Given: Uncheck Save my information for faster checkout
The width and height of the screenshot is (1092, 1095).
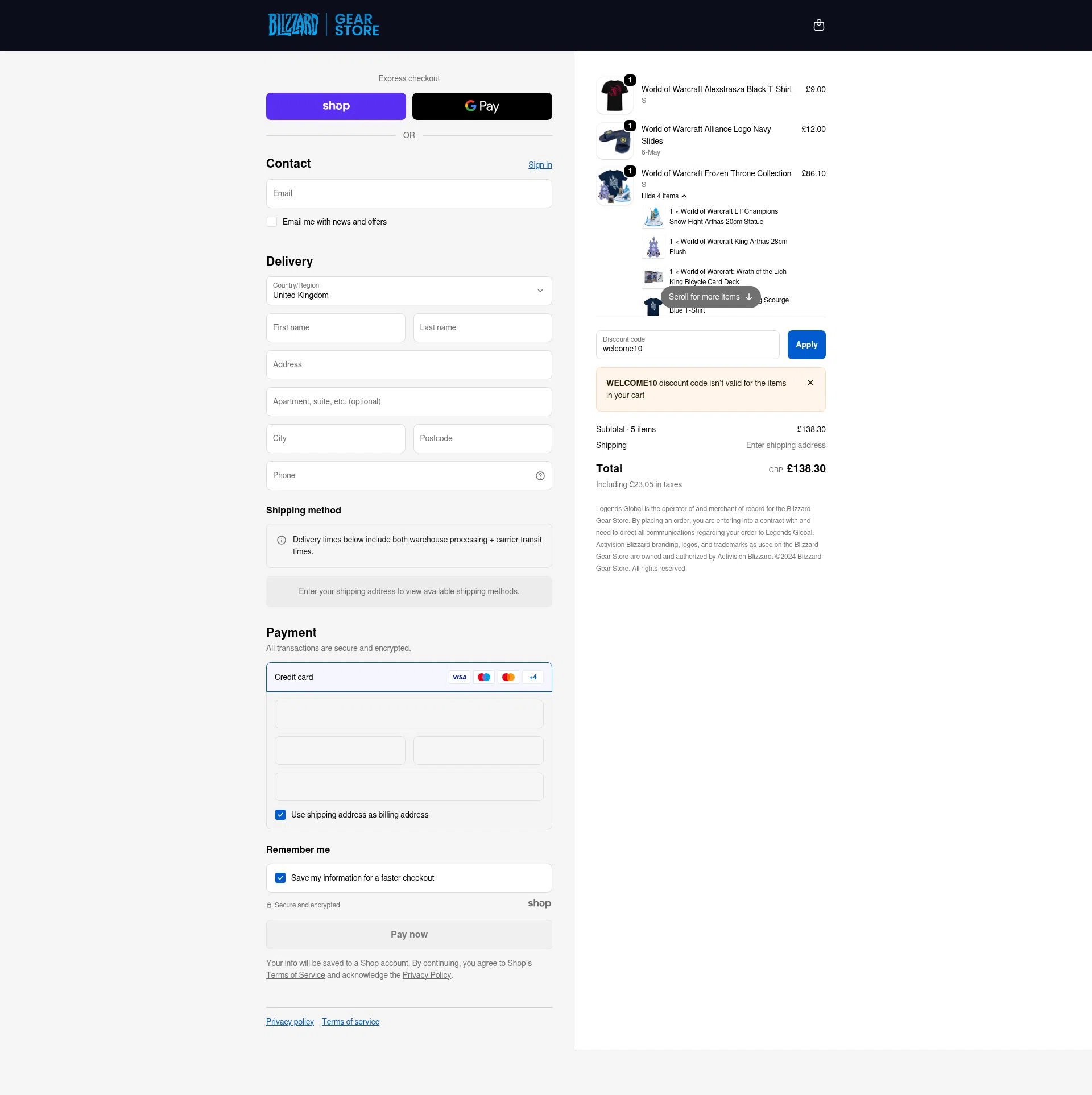Looking at the screenshot, I should pos(280,878).
